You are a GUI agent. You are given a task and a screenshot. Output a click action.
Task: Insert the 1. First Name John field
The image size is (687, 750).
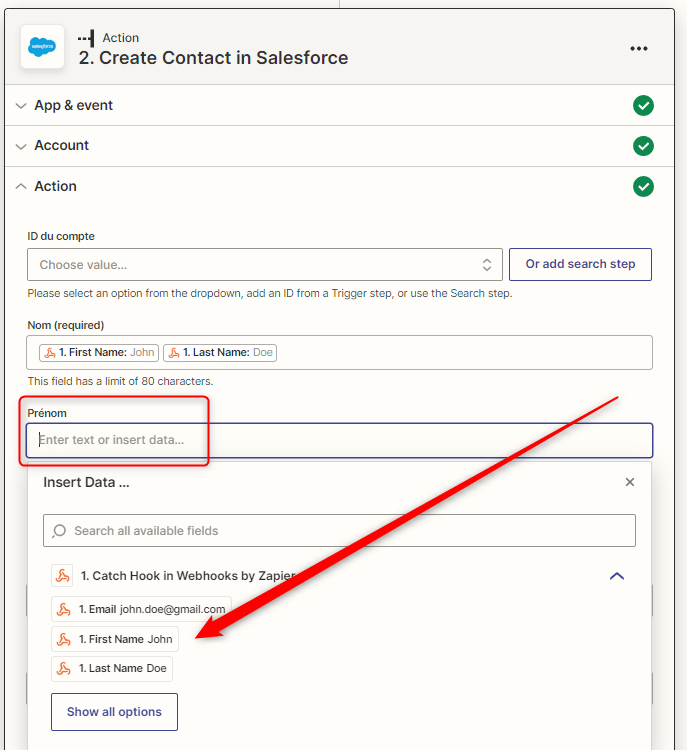pyautogui.click(x=115, y=639)
